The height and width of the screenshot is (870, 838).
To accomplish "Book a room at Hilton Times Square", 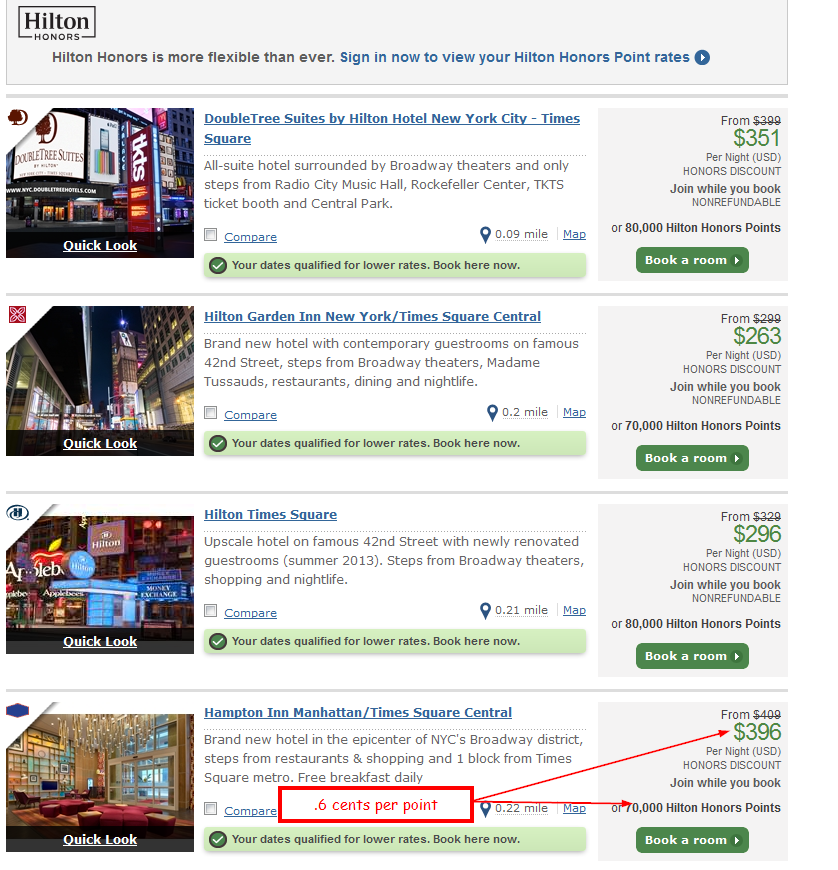I will pos(692,656).
